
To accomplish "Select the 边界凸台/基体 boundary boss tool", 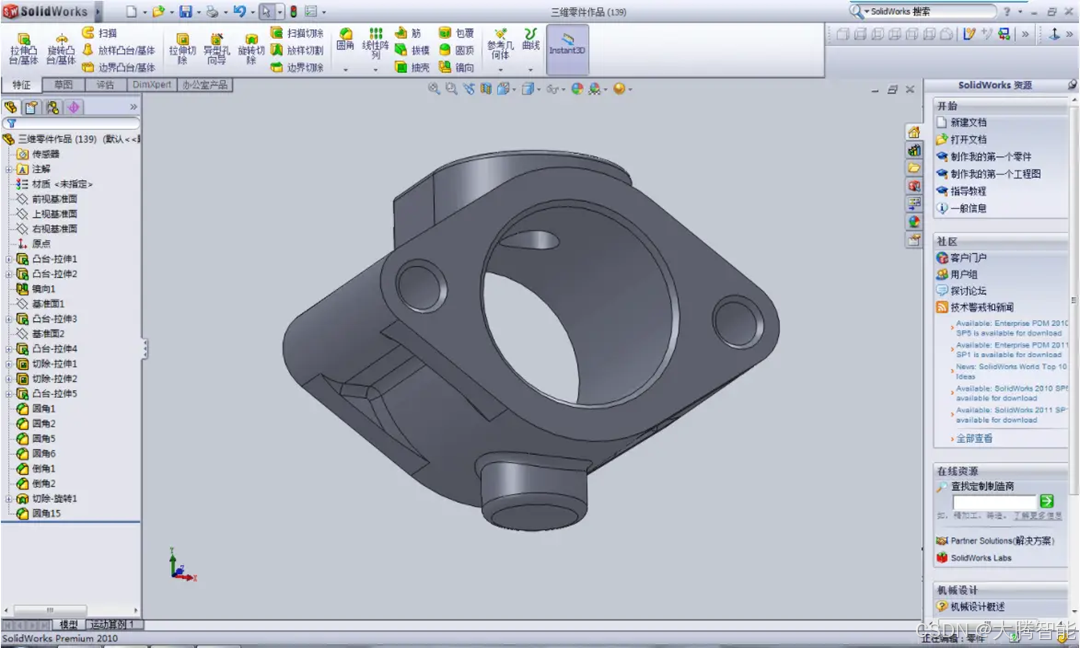I will [118, 67].
